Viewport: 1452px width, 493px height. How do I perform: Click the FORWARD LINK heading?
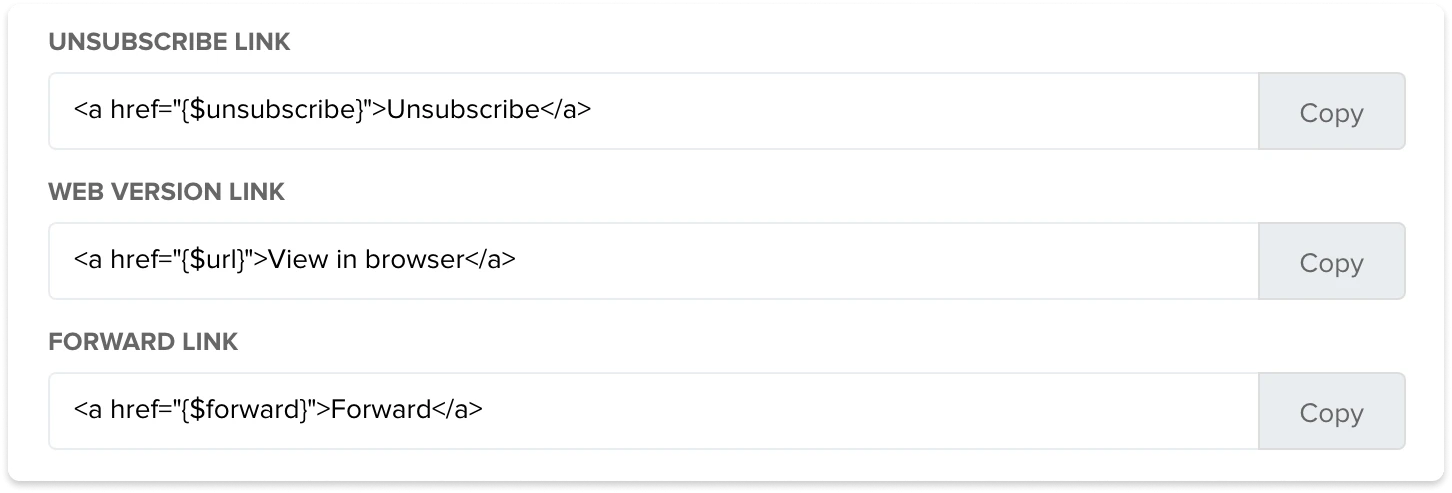click(x=143, y=342)
